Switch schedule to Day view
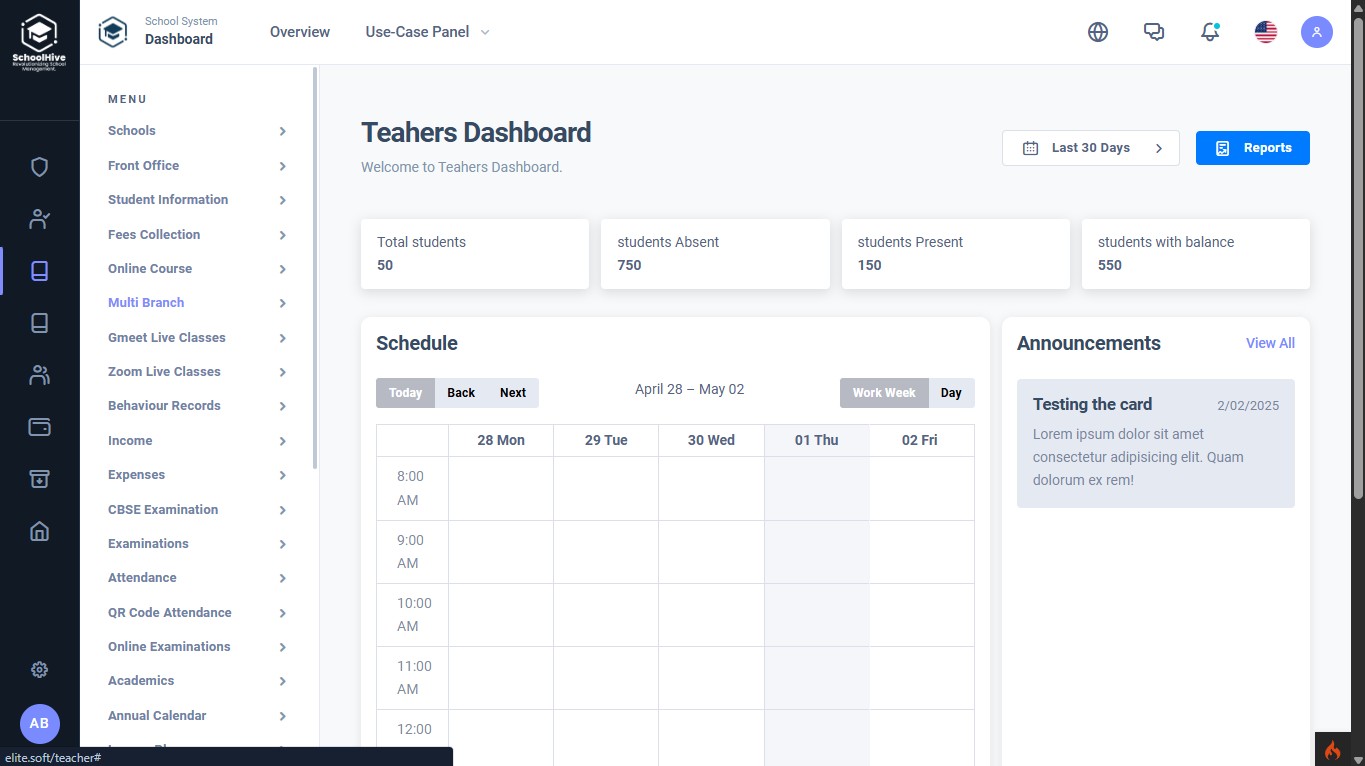1365x766 pixels. [x=951, y=393]
